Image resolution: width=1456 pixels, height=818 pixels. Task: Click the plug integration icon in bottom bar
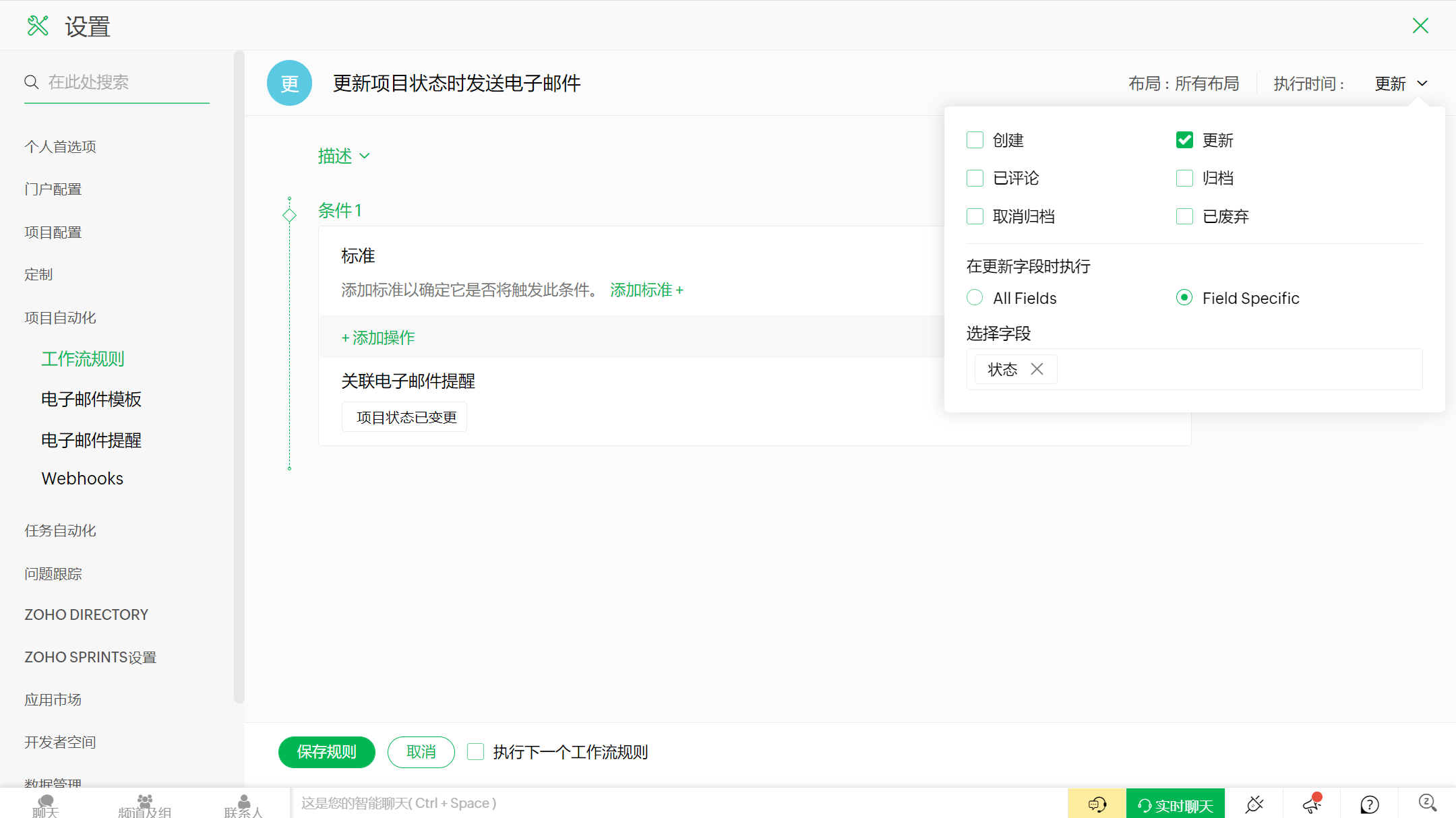[1254, 804]
